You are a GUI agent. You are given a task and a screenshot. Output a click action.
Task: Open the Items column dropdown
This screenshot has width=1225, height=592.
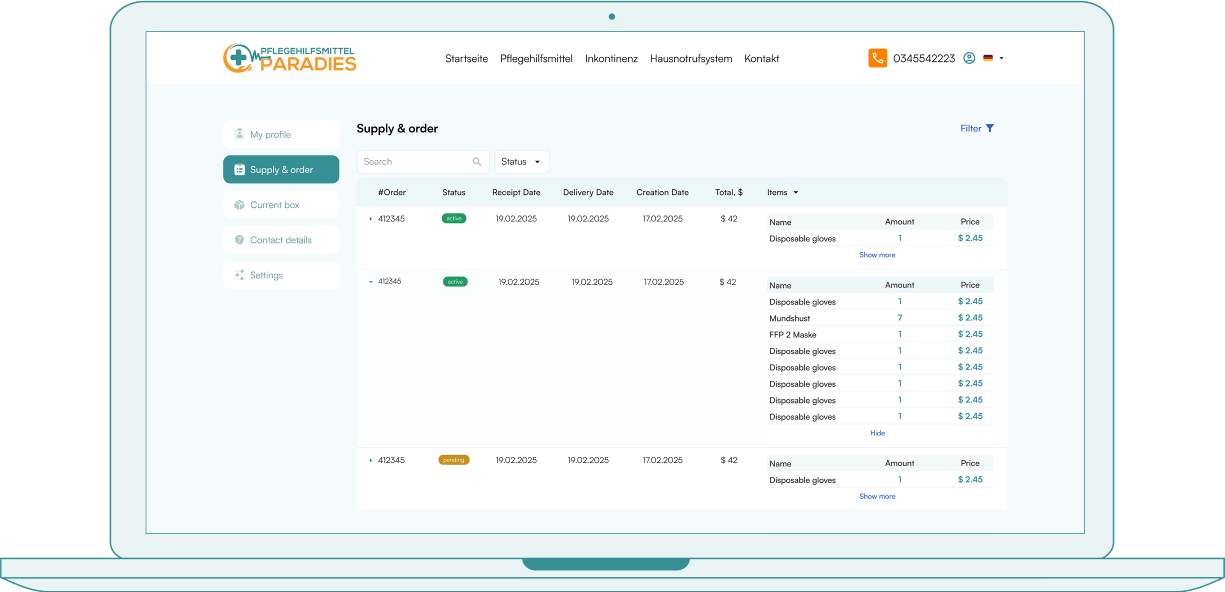pos(783,192)
